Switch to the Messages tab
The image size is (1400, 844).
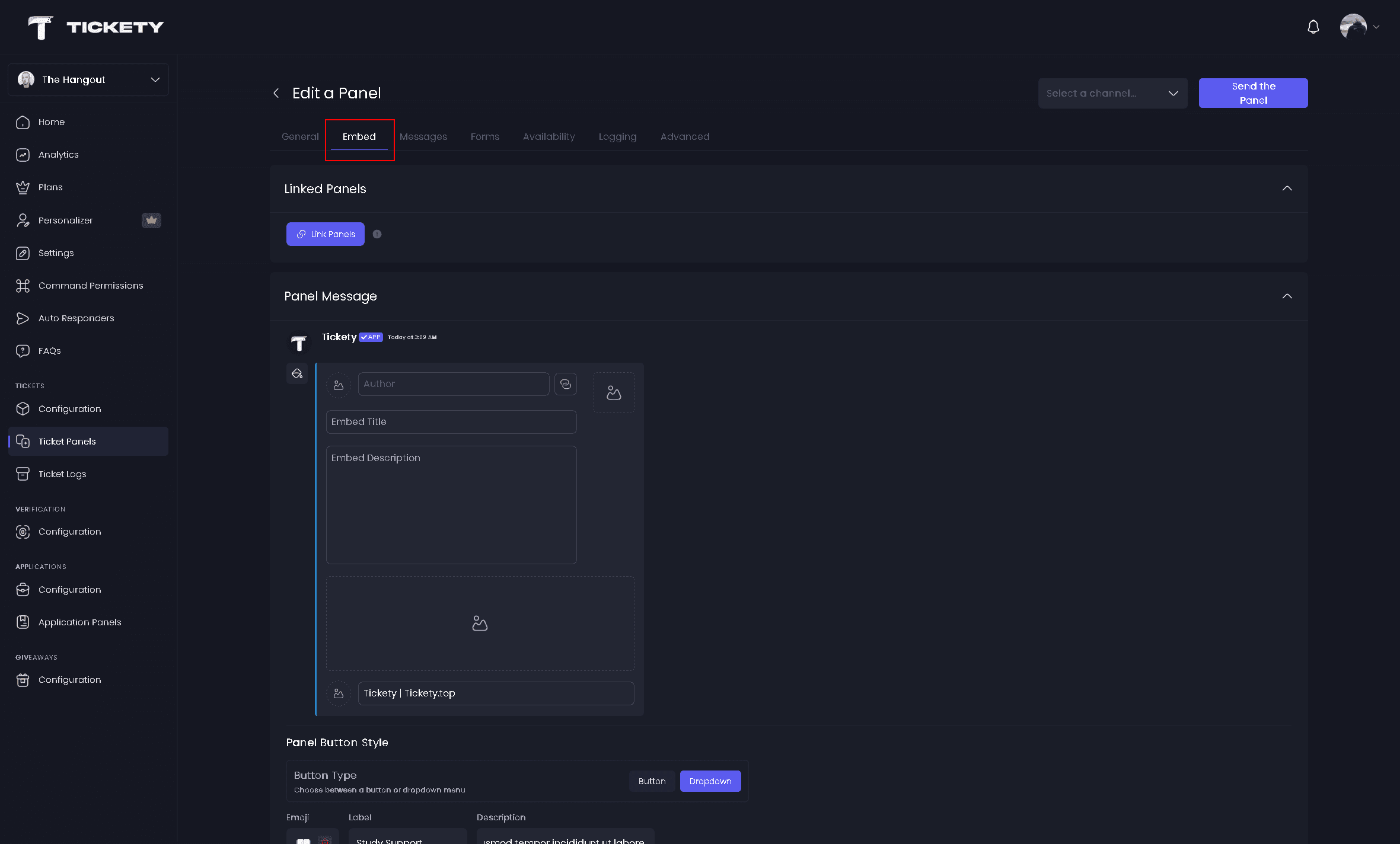pos(423,136)
